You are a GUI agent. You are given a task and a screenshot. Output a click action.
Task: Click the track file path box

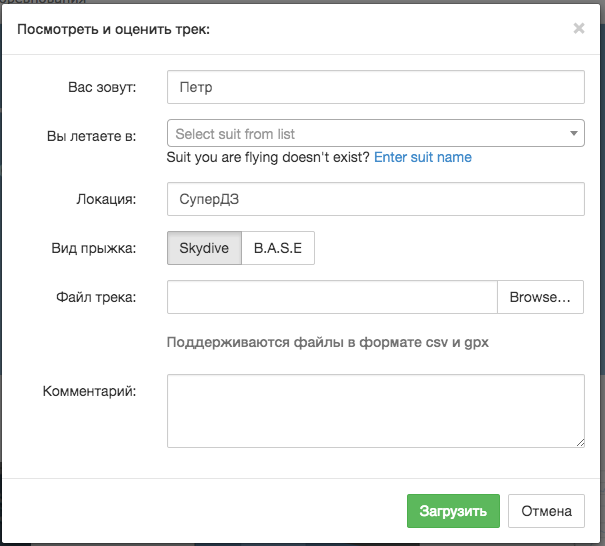(332, 297)
